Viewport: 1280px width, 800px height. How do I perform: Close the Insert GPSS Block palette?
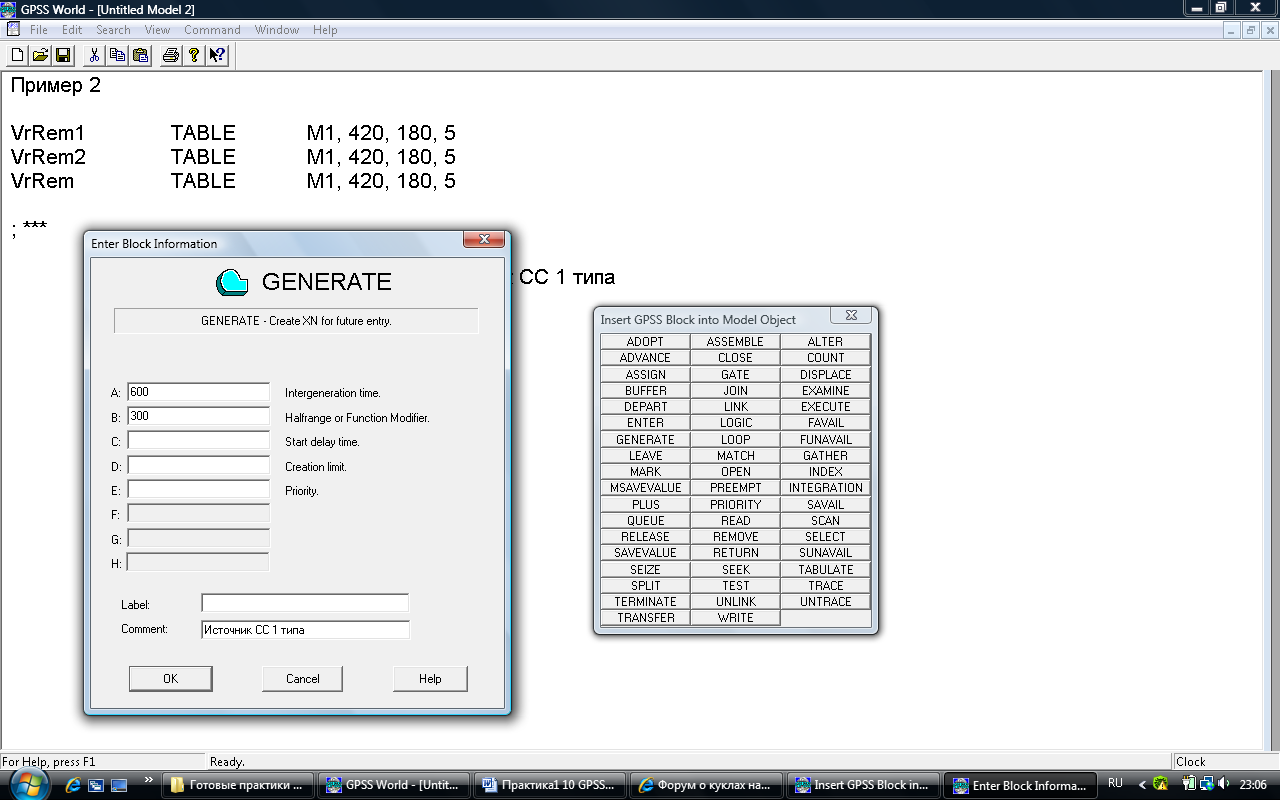point(851,315)
